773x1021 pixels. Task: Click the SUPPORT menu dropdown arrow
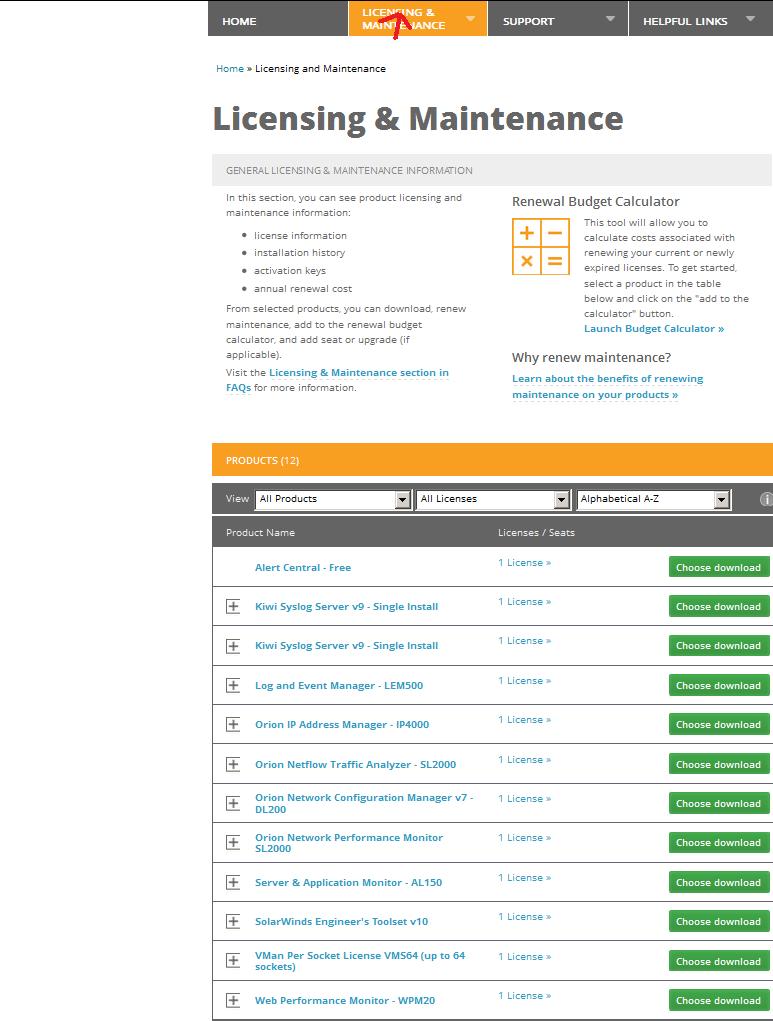(610, 19)
